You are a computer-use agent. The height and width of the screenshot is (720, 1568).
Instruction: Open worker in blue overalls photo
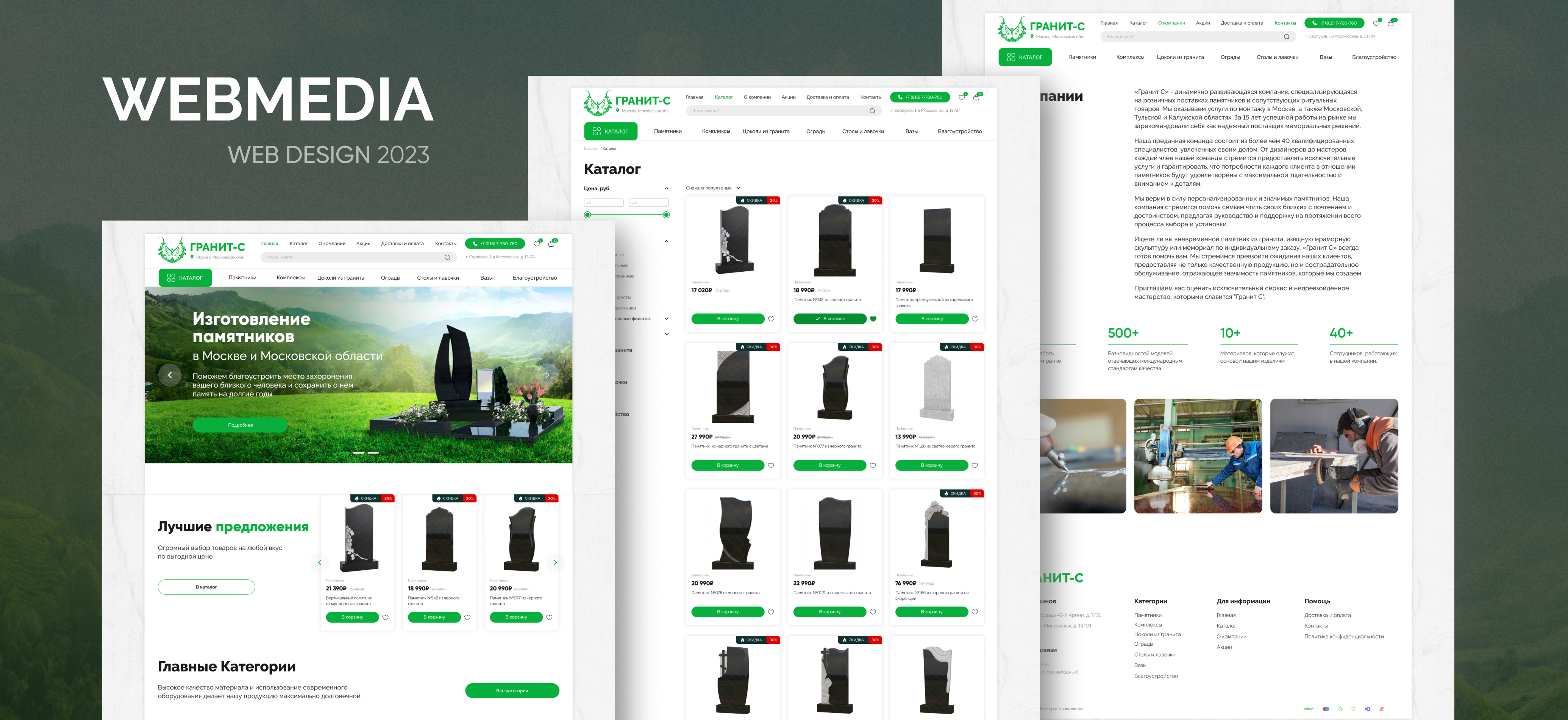click(x=1198, y=456)
